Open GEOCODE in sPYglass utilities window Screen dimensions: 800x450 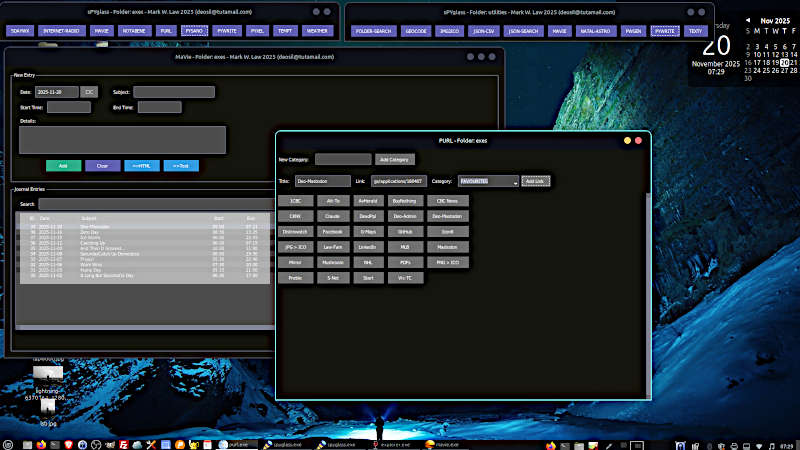coord(416,31)
